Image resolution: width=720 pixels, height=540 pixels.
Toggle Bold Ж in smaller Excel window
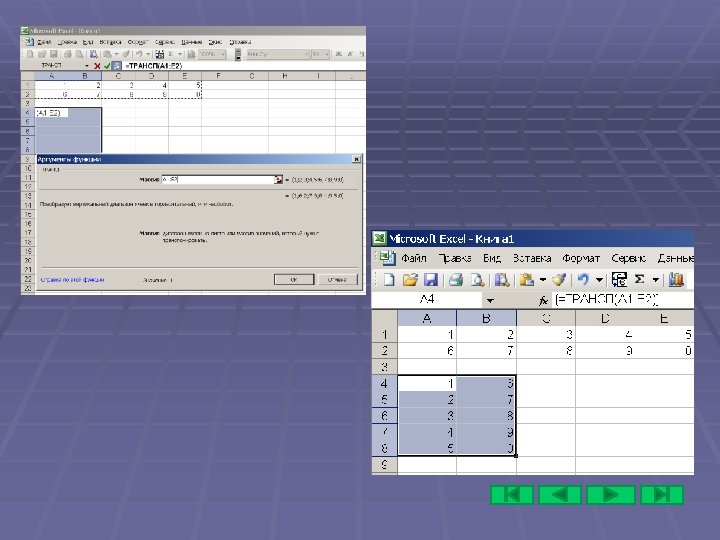(x=338, y=54)
